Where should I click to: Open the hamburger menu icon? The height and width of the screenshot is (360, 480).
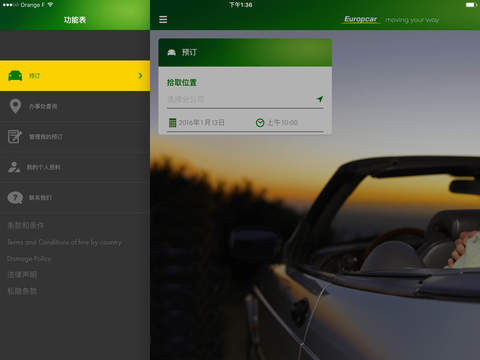(x=163, y=19)
